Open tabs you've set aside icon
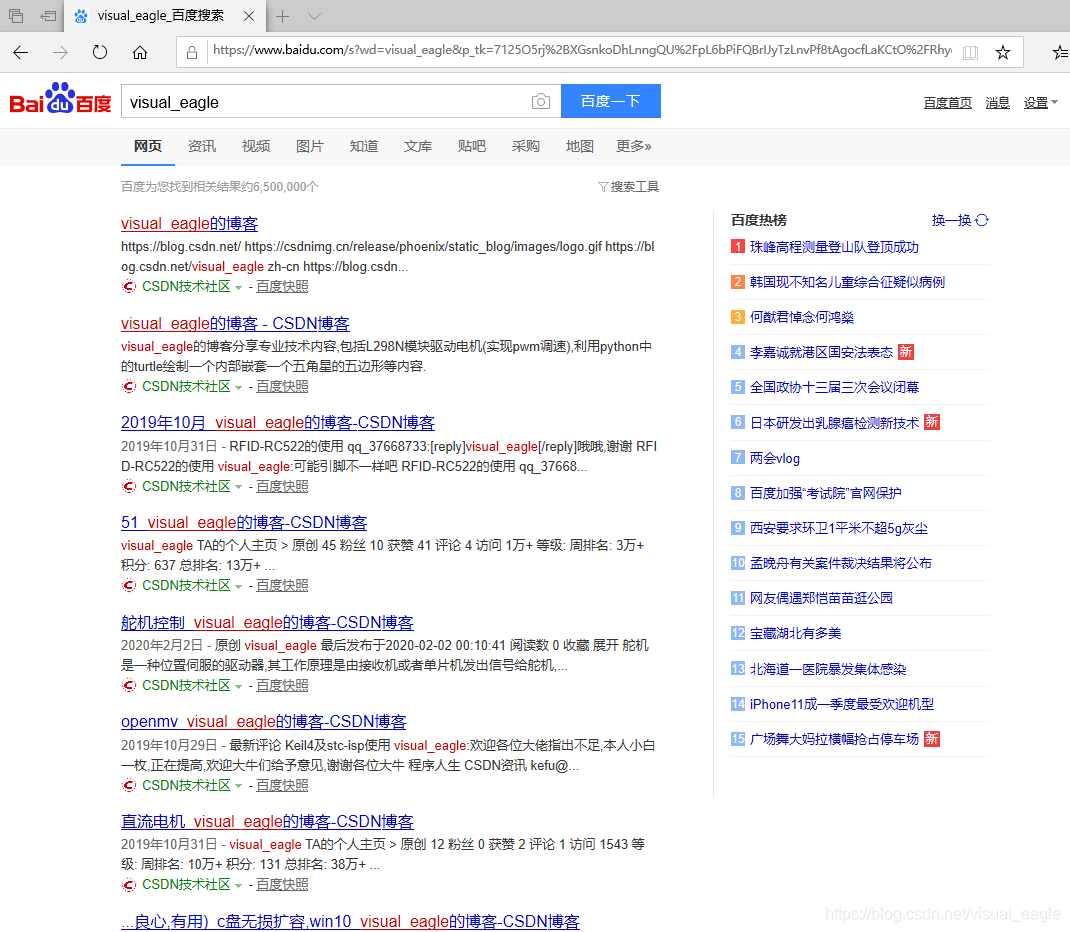 point(16,16)
